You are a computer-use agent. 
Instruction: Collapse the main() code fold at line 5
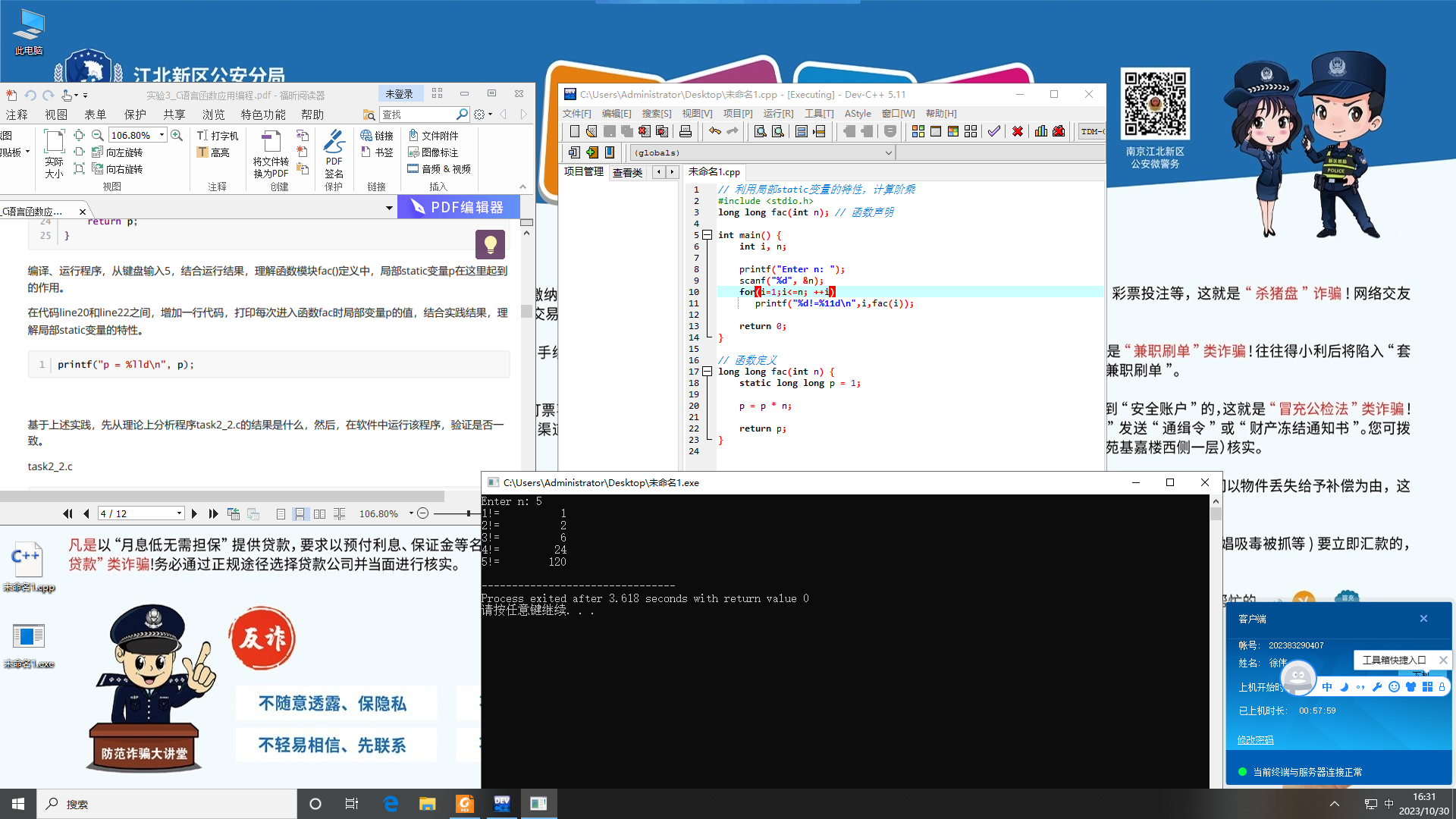click(707, 235)
